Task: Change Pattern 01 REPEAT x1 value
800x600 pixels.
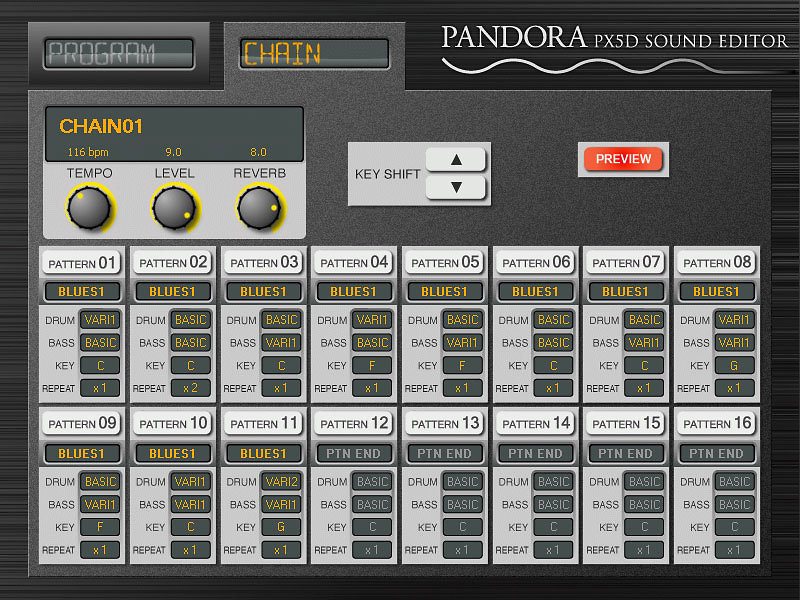Action: pos(100,388)
